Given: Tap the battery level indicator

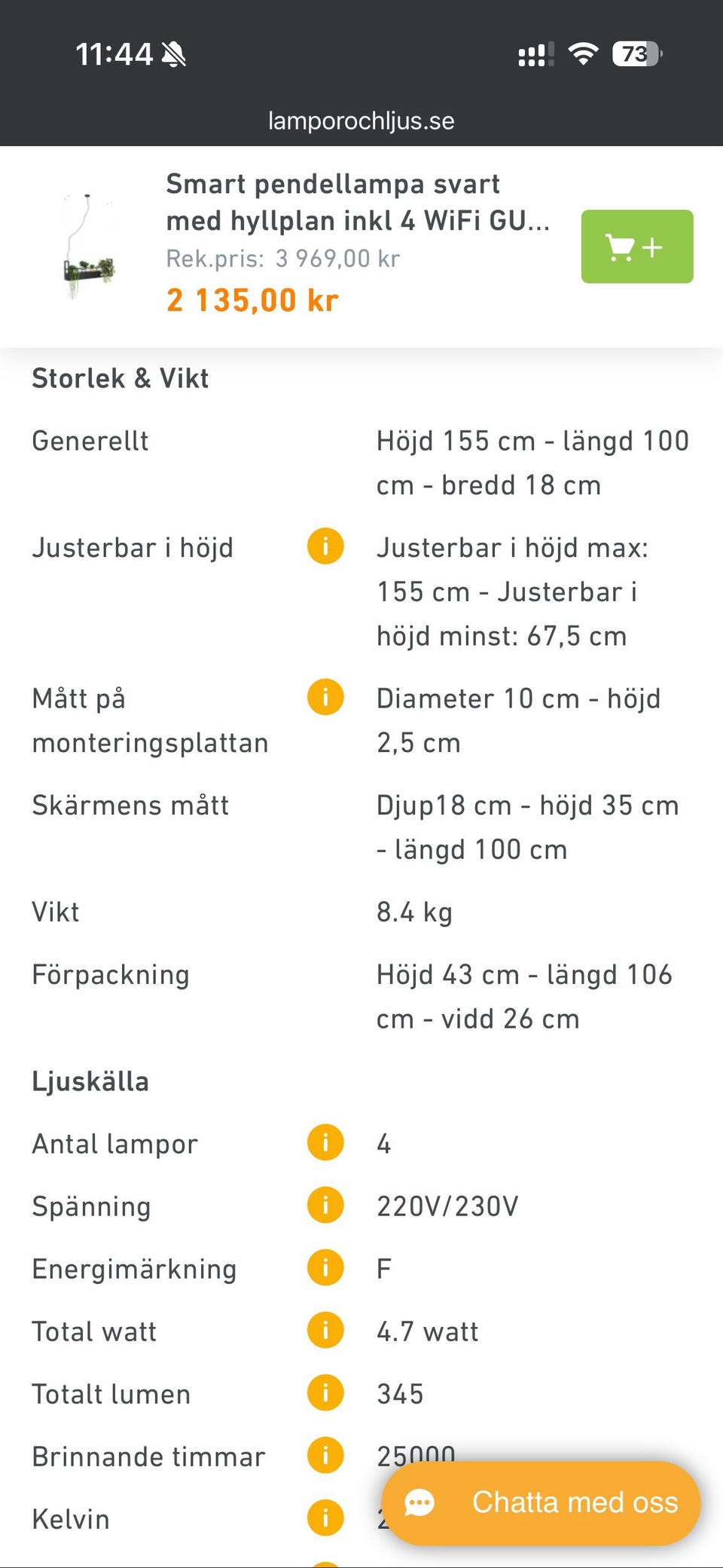Looking at the screenshot, I should 636,53.
